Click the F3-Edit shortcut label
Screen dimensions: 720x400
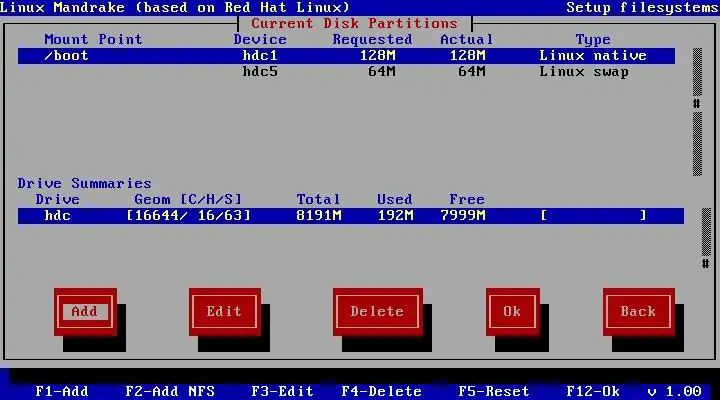point(282,391)
